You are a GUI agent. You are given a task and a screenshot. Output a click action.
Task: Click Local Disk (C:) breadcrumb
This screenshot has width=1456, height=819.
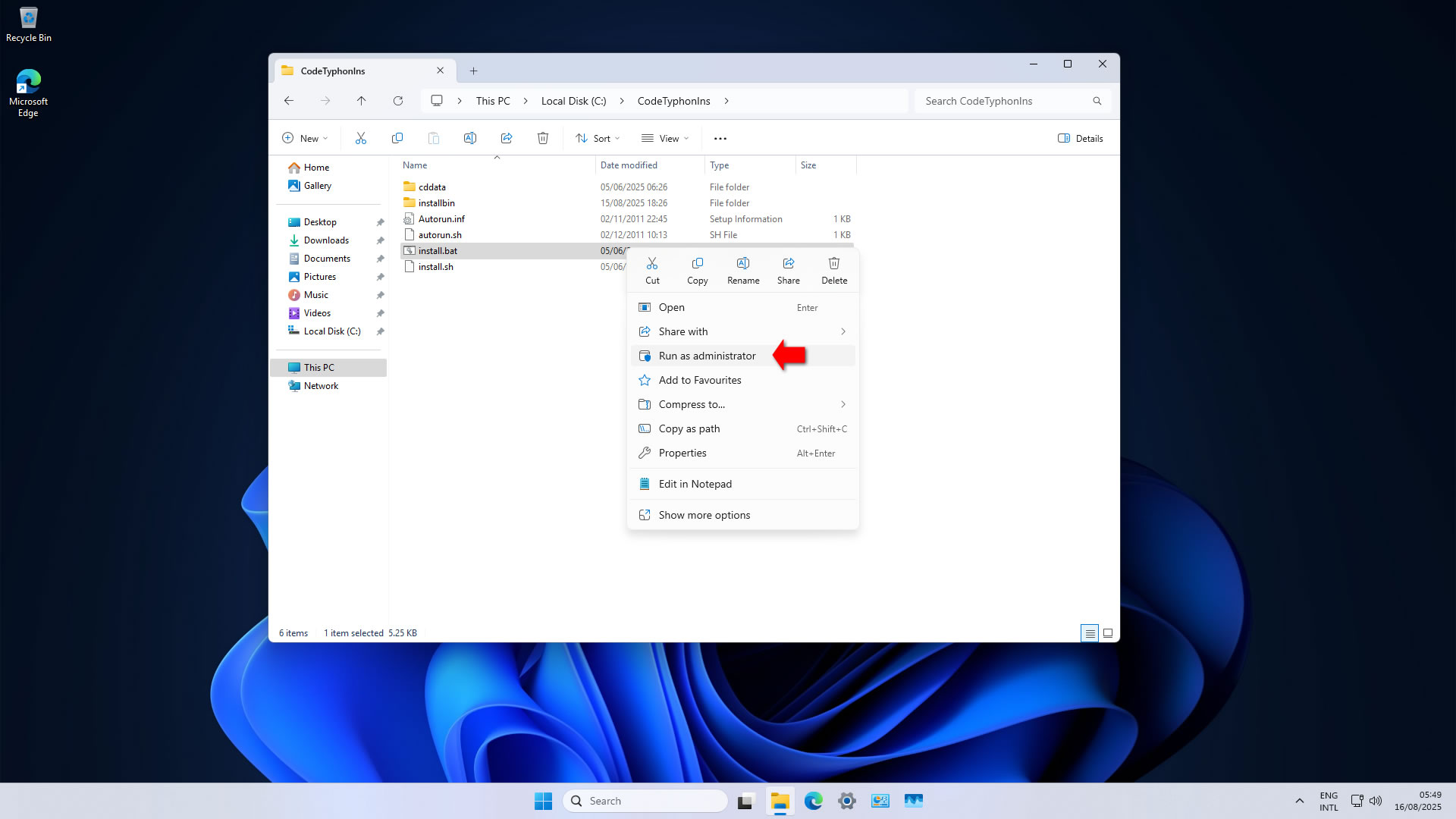click(574, 101)
